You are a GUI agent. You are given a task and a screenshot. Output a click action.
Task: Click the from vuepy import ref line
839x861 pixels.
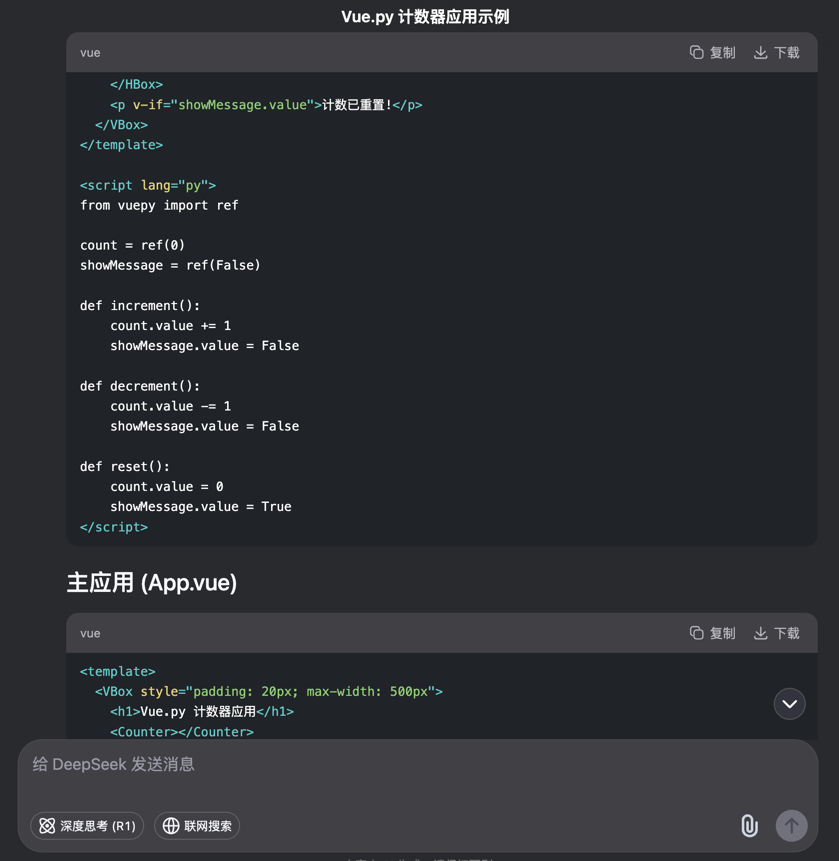click(159, 205)
